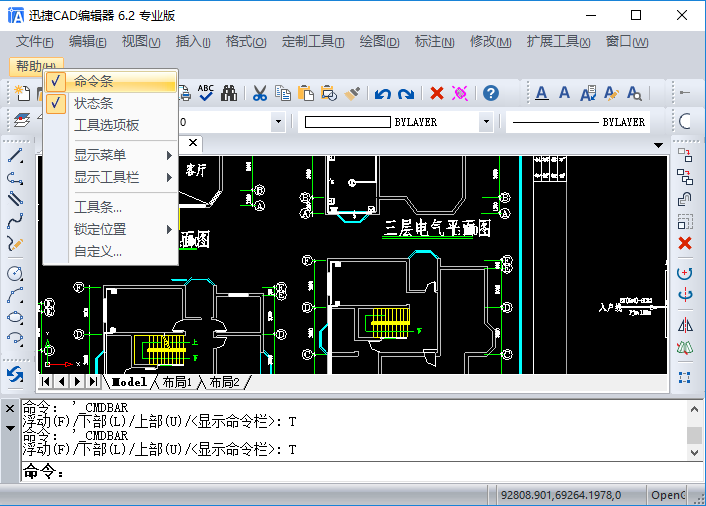This screenshot has height=506, width=706.
Task: Click the Redo arrow icon
Action: pos(406,94)
